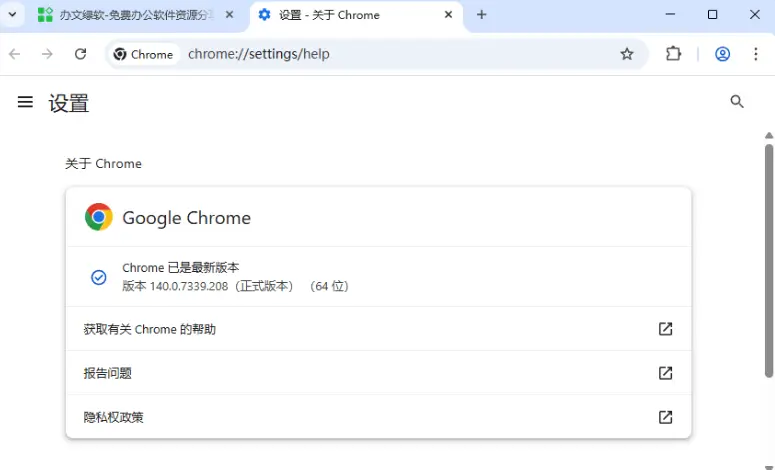Screen dimensions: 775x470
Task: Go forward to next page
Action: pos(47,54)
